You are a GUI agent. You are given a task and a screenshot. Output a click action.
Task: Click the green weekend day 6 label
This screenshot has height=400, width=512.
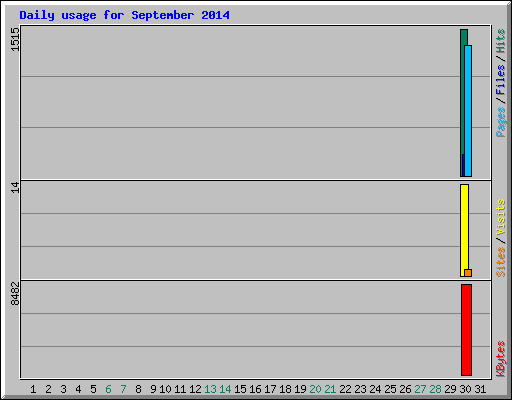(108, 389)
